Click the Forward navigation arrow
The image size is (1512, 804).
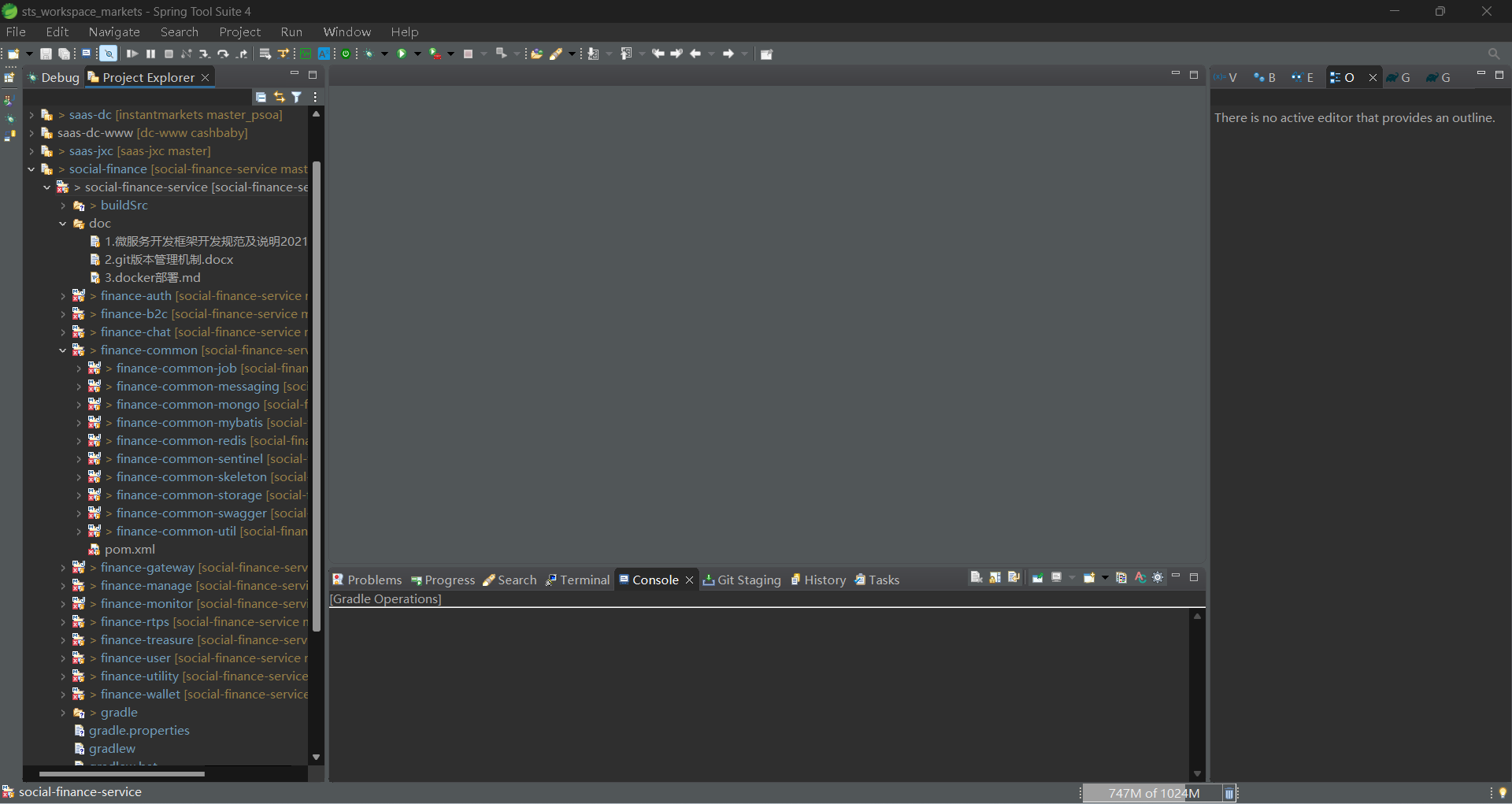(x=728, y=54)
